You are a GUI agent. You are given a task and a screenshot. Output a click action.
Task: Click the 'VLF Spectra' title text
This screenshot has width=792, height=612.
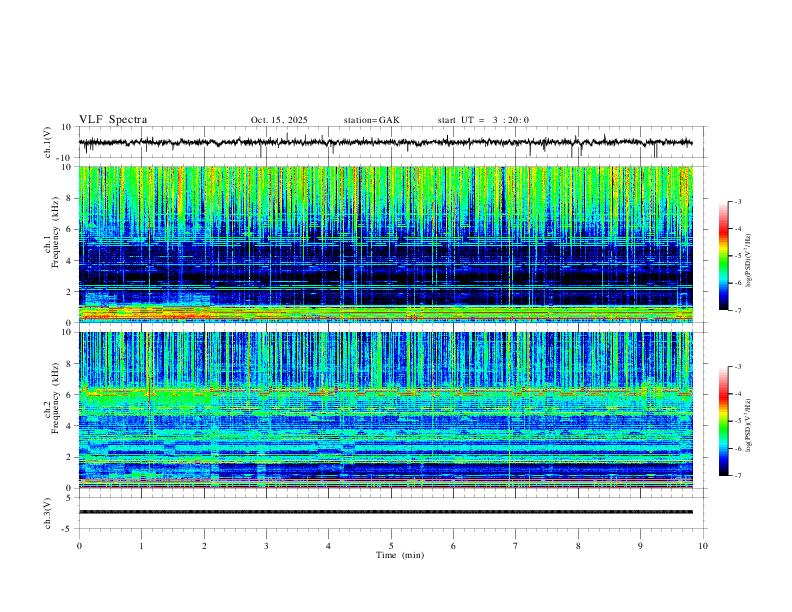[x=113, y=120]
